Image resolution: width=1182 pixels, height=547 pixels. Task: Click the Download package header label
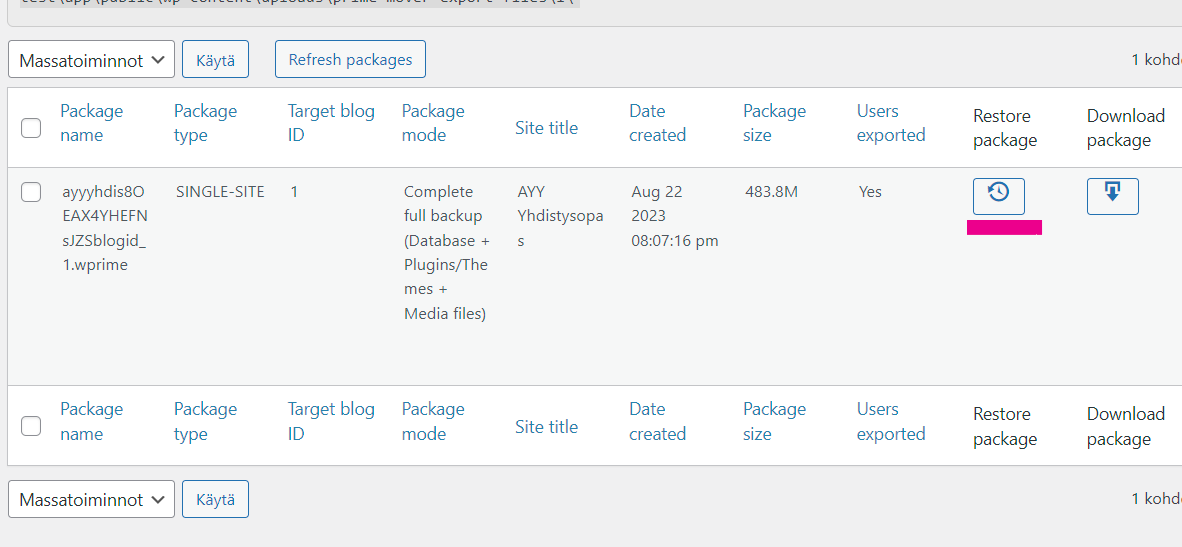coord(1125,128)
